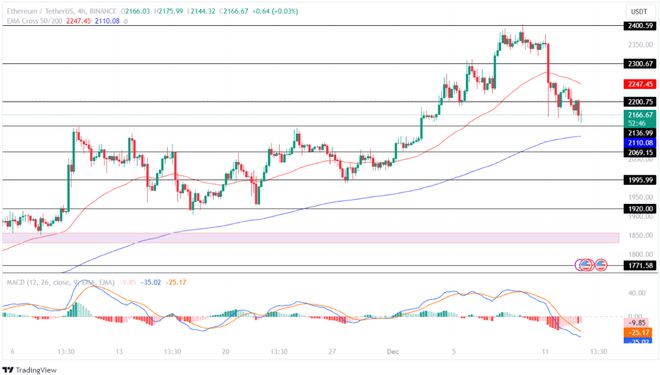Click the middle US flag event icon
Screen dimensions: 660x375
587,265
